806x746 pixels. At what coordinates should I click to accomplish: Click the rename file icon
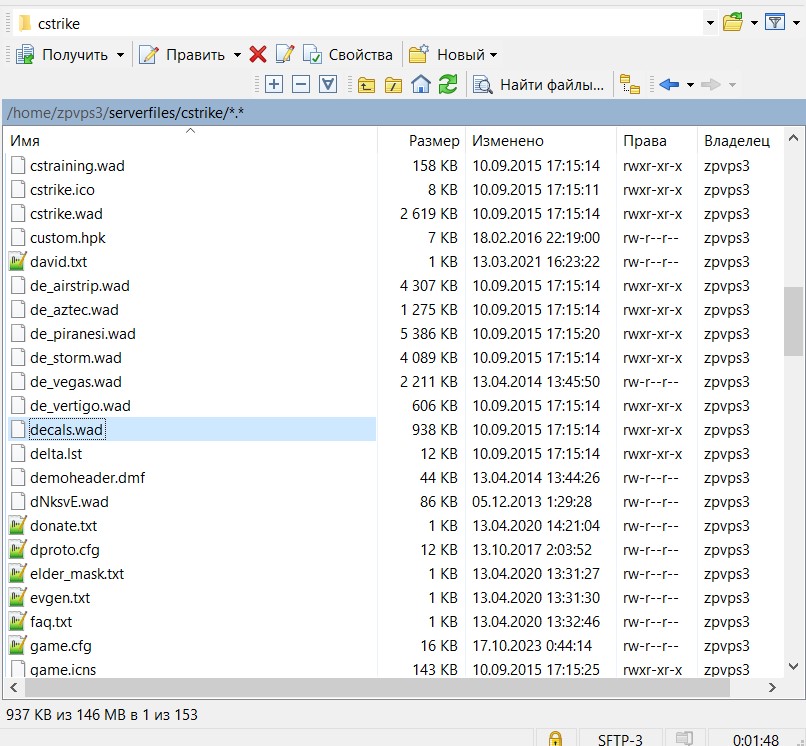(x=285, y=54)
